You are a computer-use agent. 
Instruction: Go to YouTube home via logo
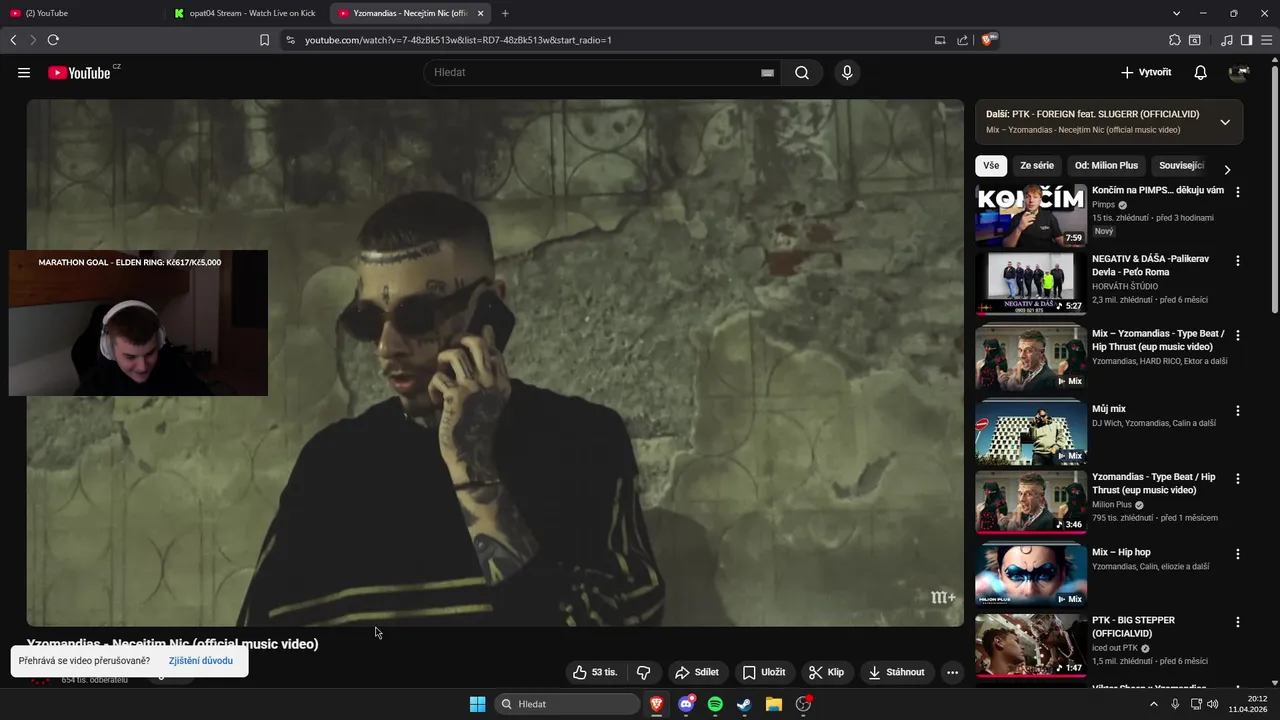point(79,72)
